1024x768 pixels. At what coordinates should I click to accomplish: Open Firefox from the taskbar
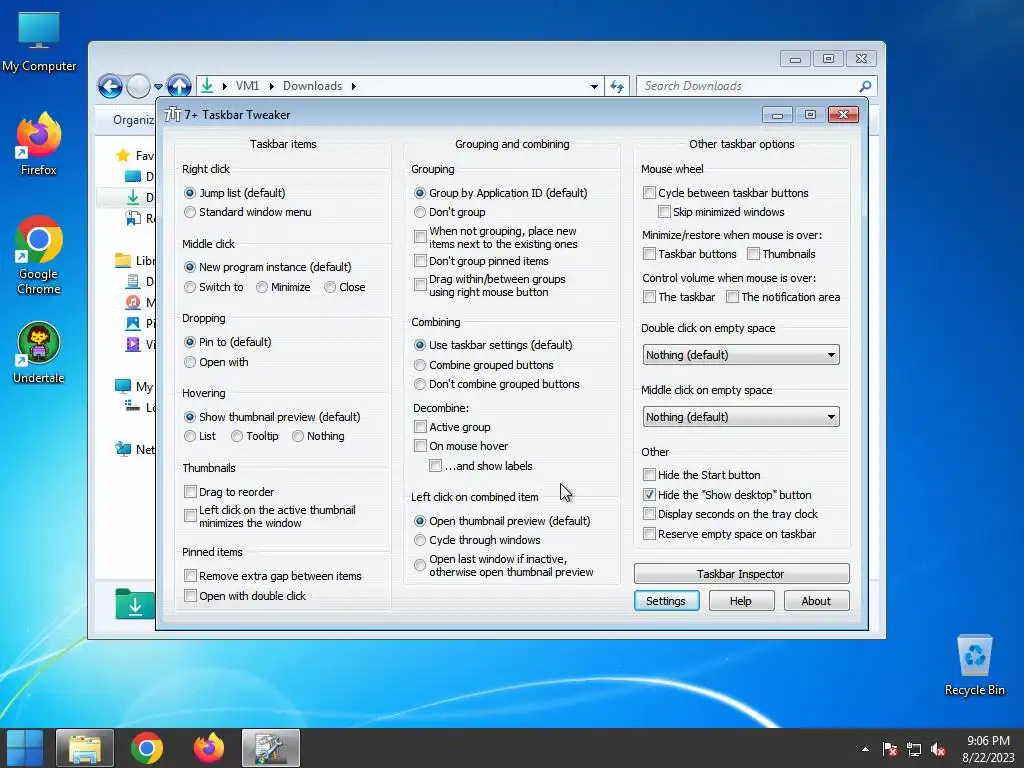tap(208, 748)
